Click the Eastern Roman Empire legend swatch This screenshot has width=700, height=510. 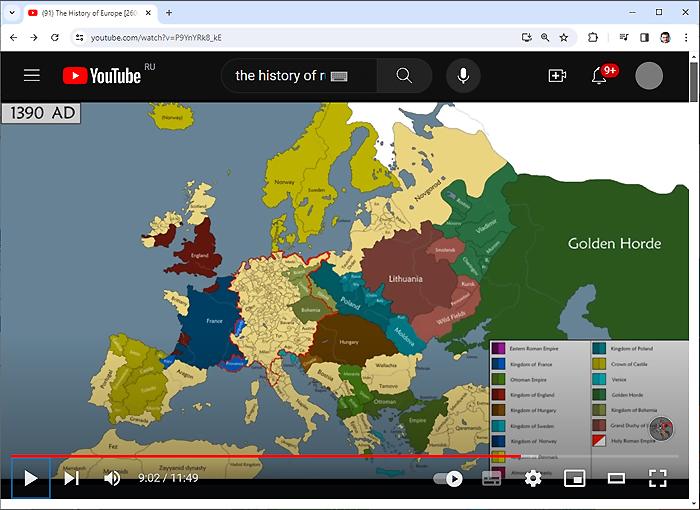coord(498,348)
